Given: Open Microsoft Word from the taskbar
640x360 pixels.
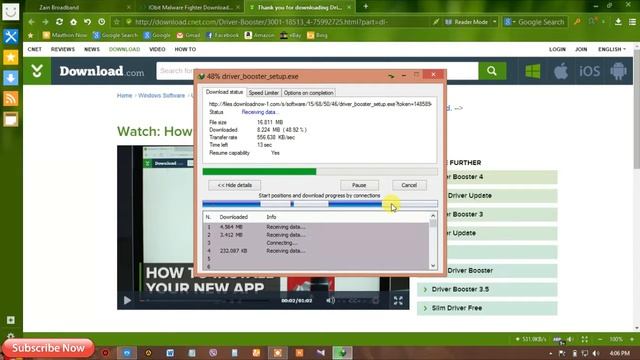Looking at the screenshot, I should click(170, 353).
